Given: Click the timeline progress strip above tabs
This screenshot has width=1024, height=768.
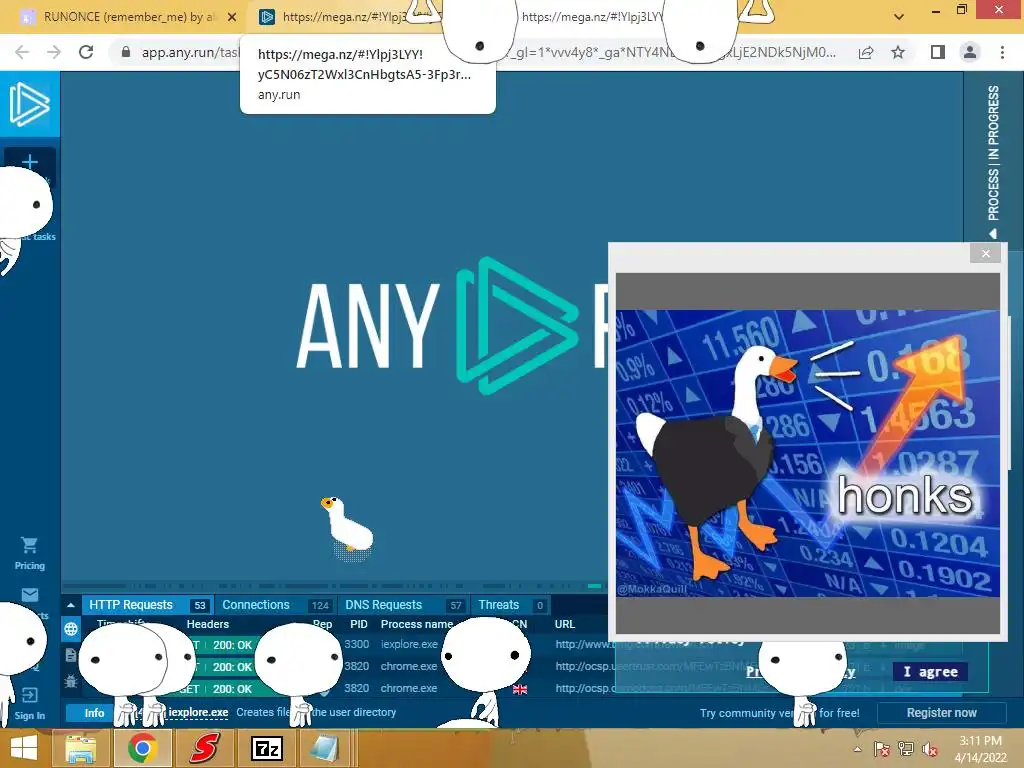Looking at the screenshot, I should 333,586.
